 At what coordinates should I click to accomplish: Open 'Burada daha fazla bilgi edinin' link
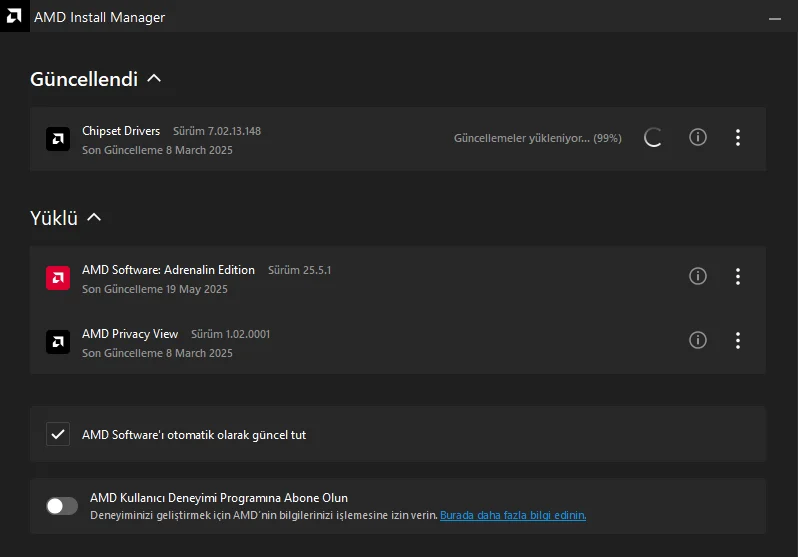click(513, 516)
